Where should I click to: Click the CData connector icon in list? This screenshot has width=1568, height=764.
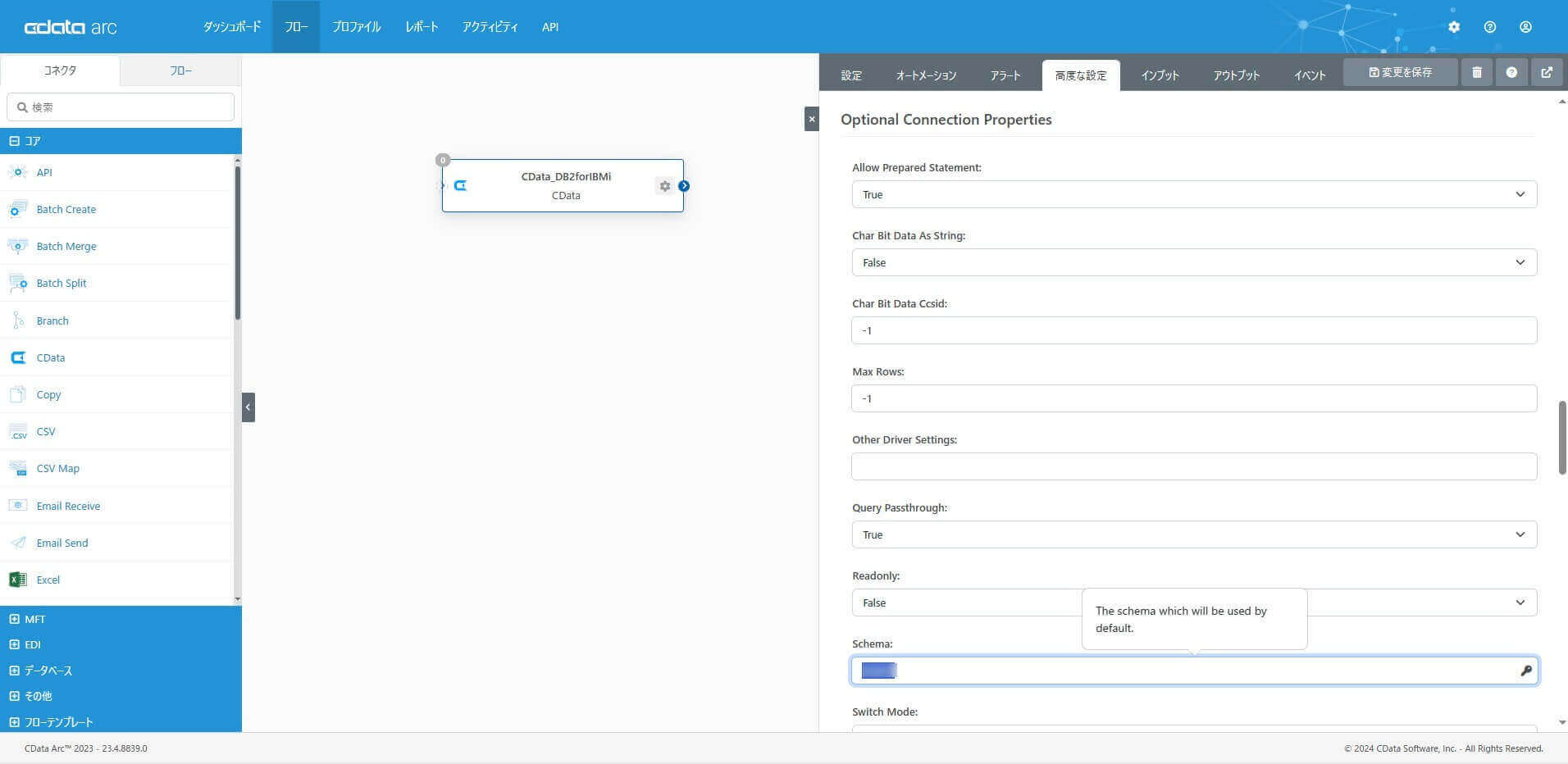pos(17,357)
